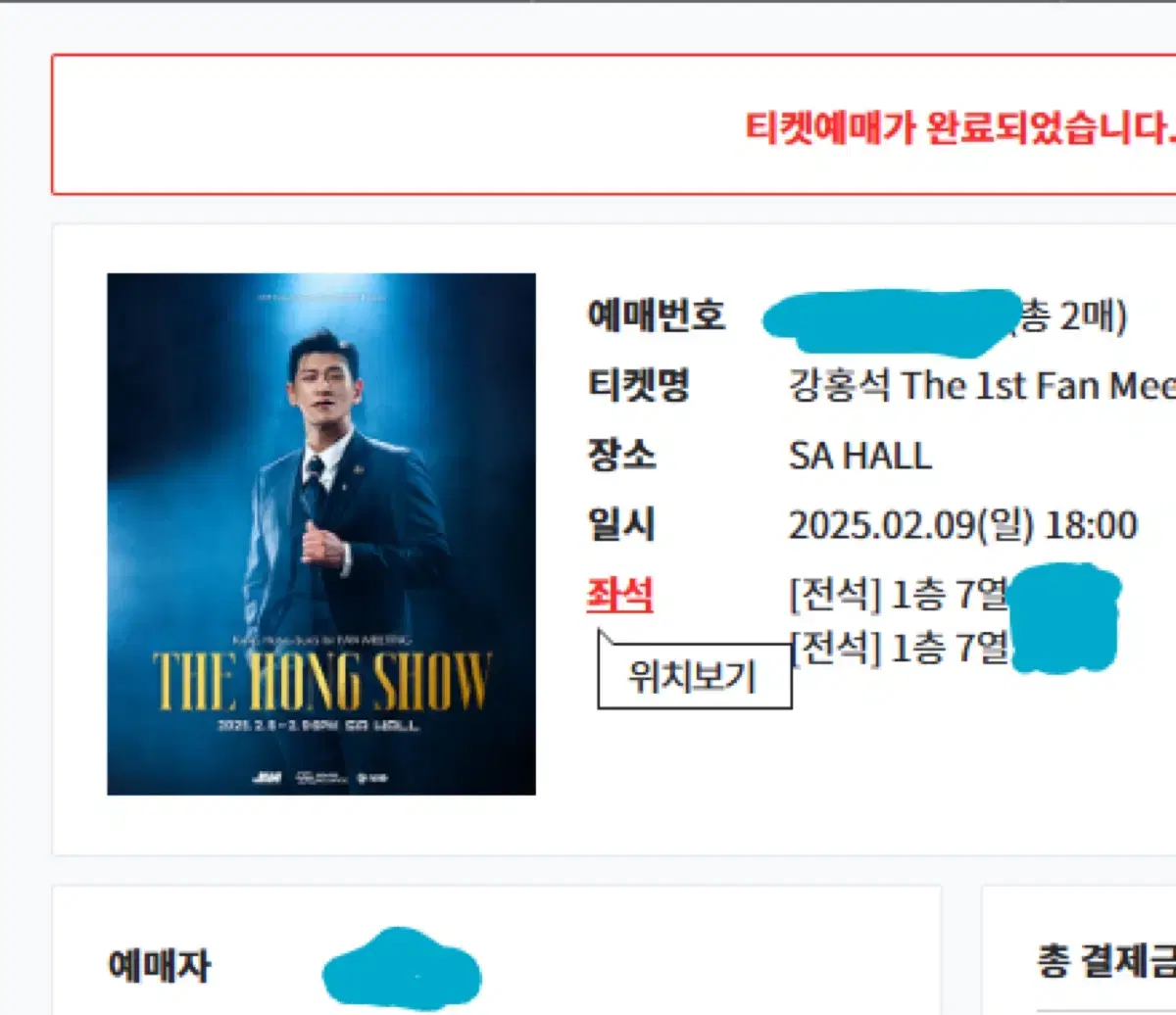Image resolution: width=1176 pixels, height=1015 pixels.
Task: Click the 예매자 label
Action: pos(159,966)
